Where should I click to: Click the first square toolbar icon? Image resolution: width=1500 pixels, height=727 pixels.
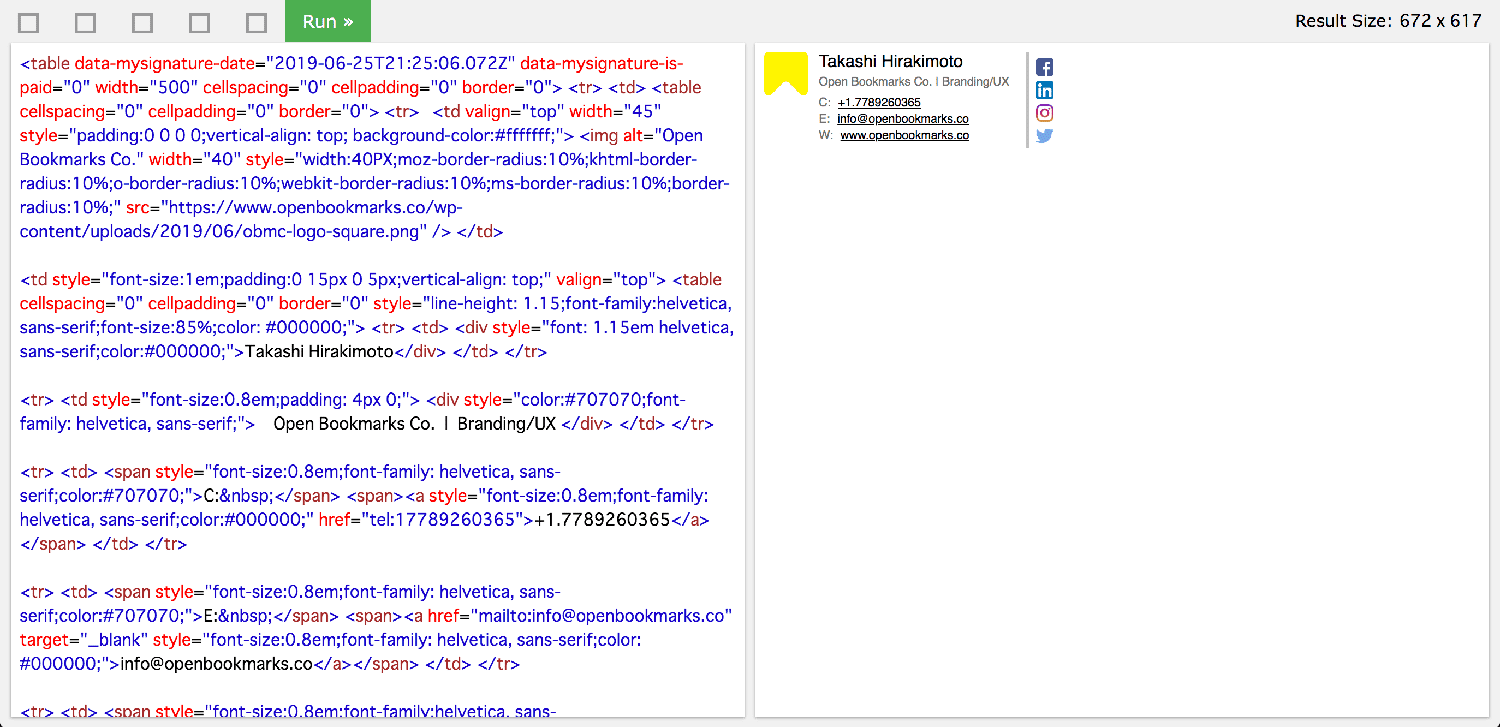(x=29, y=22)
